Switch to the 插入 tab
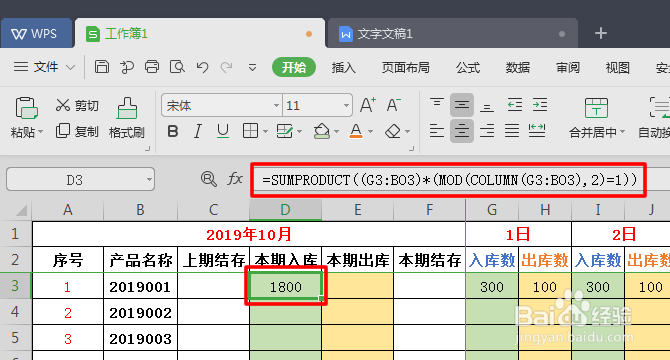Image resolution: width=670 pixels, height=360 pixels. click(343, 67)
